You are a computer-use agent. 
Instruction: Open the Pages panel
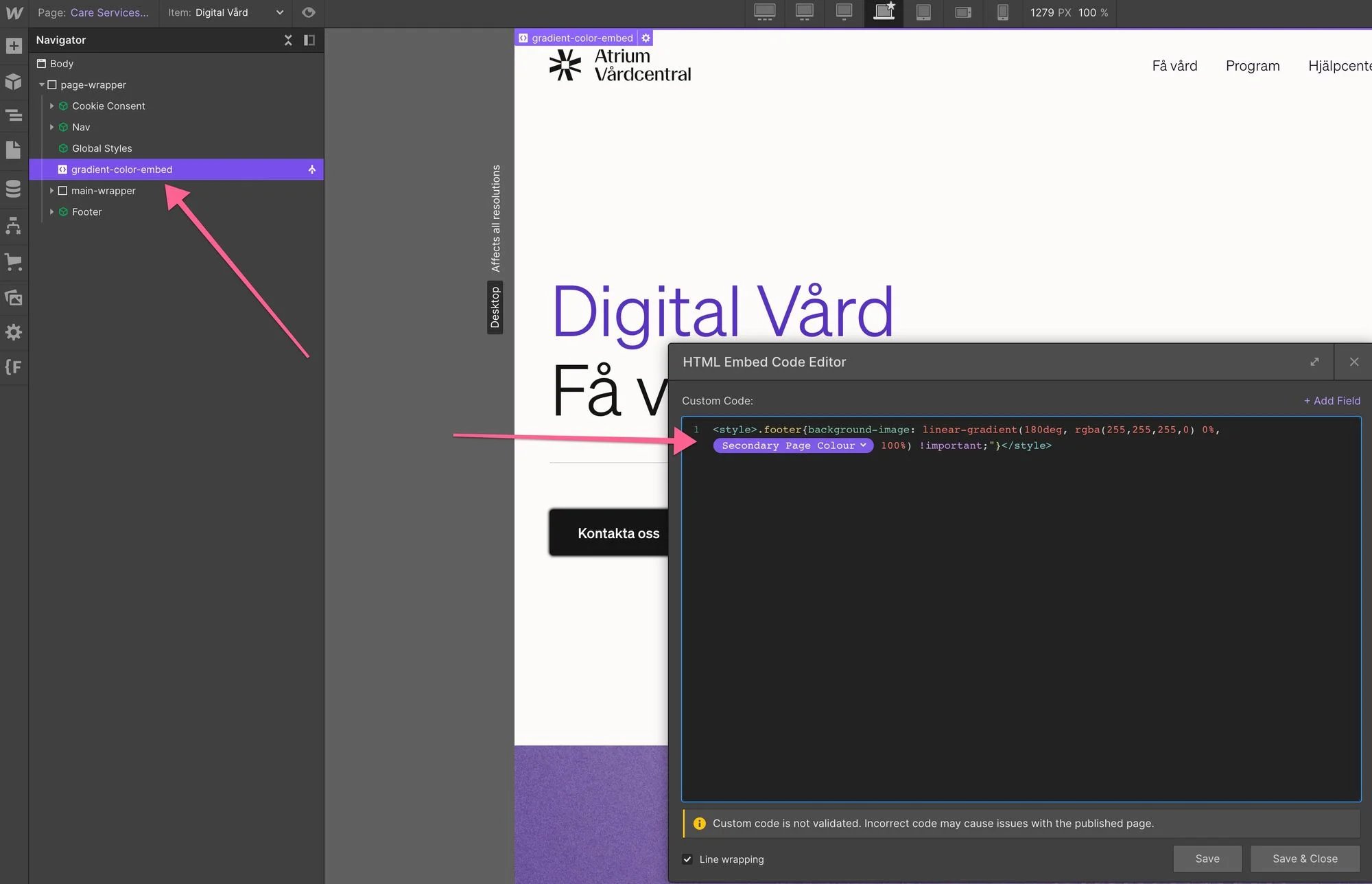coord(14,150)
